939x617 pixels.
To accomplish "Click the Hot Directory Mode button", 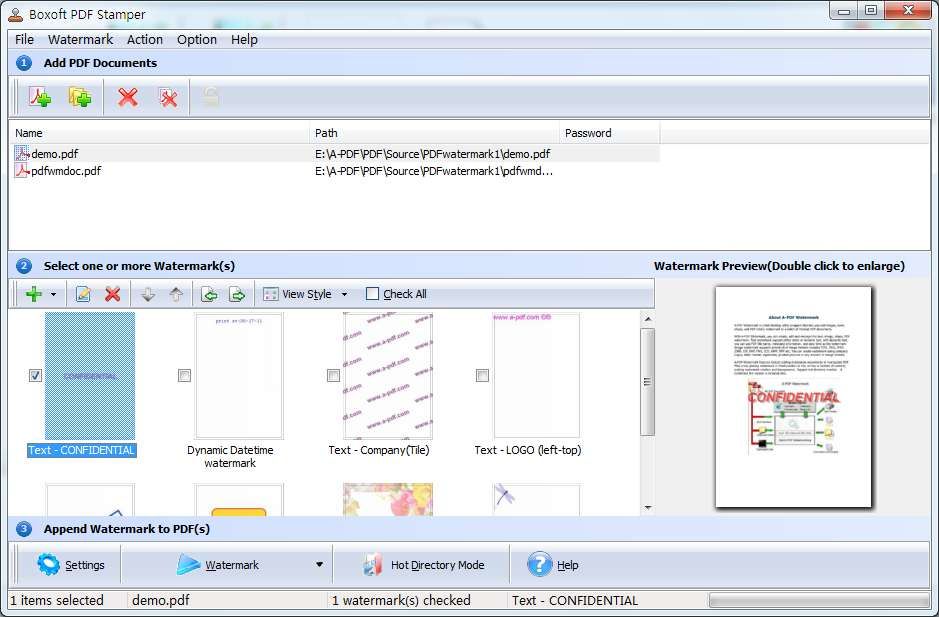I will tap(424, 565).
